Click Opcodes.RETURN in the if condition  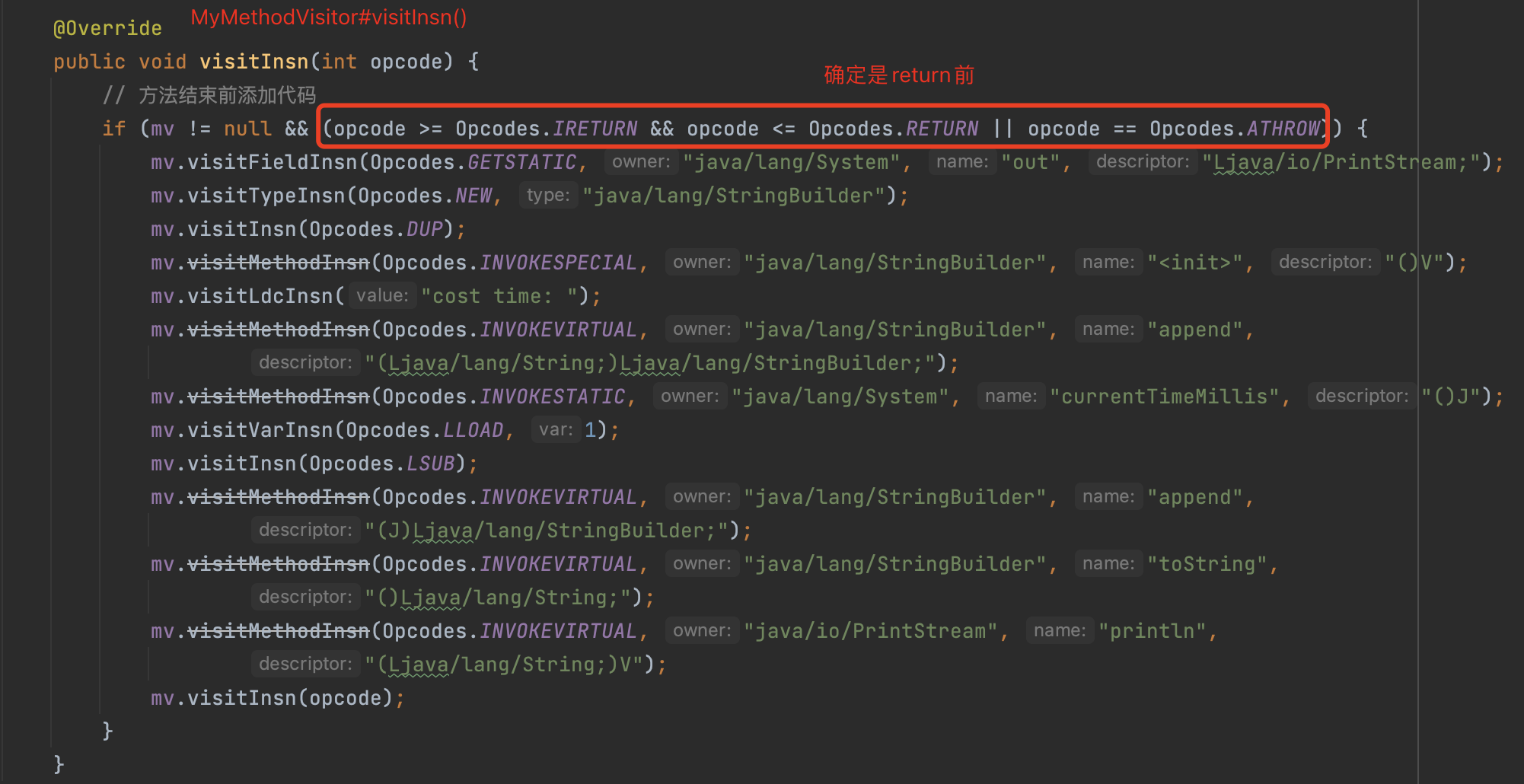click(x=894, y=129)
